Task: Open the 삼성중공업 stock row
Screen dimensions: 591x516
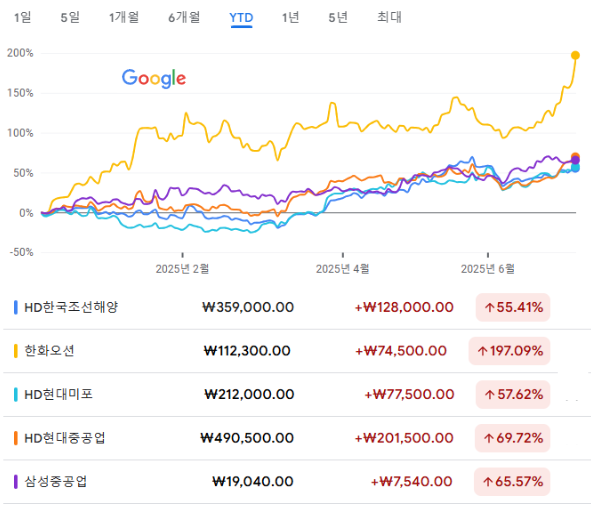Action: click(296, 482)
